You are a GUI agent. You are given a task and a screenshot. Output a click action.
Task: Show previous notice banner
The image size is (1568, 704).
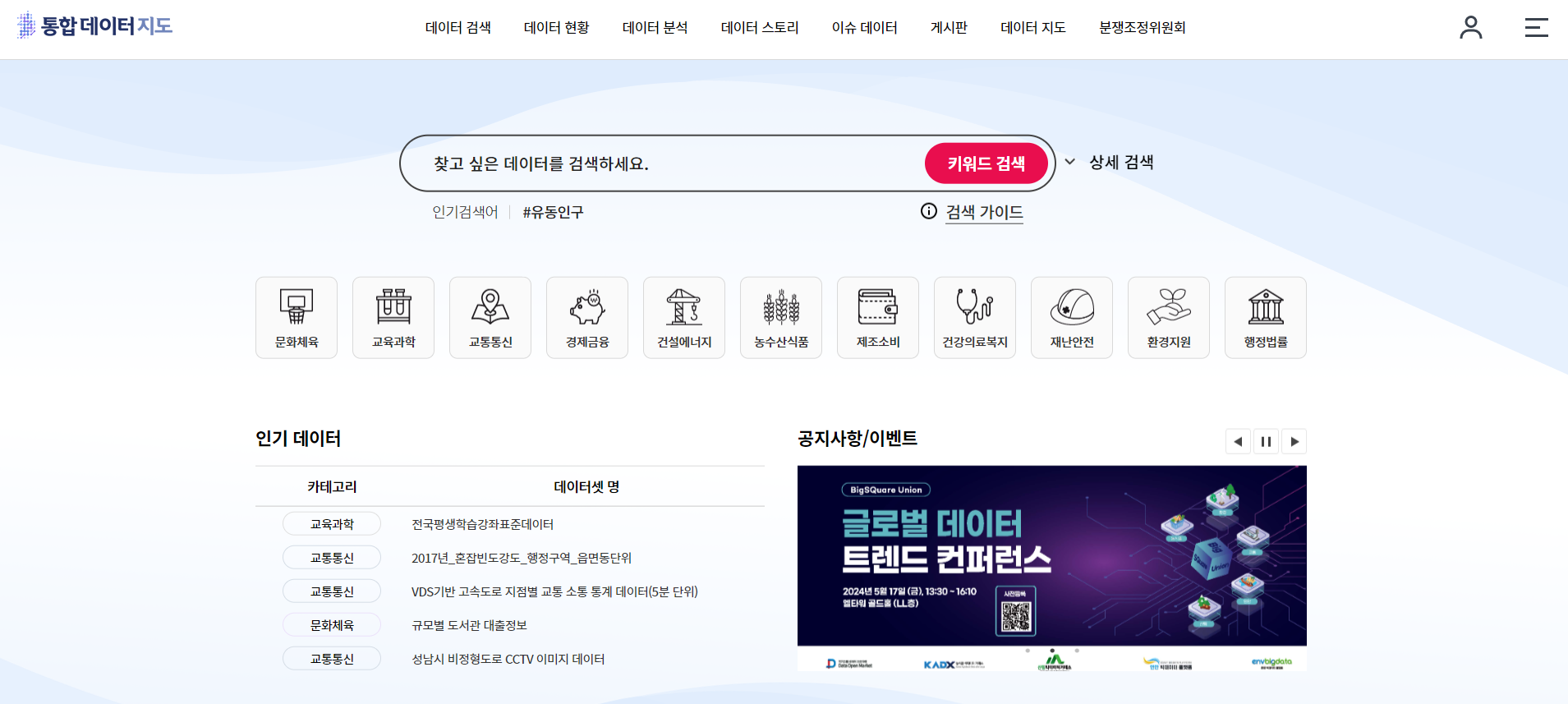tap(1238, 441)
